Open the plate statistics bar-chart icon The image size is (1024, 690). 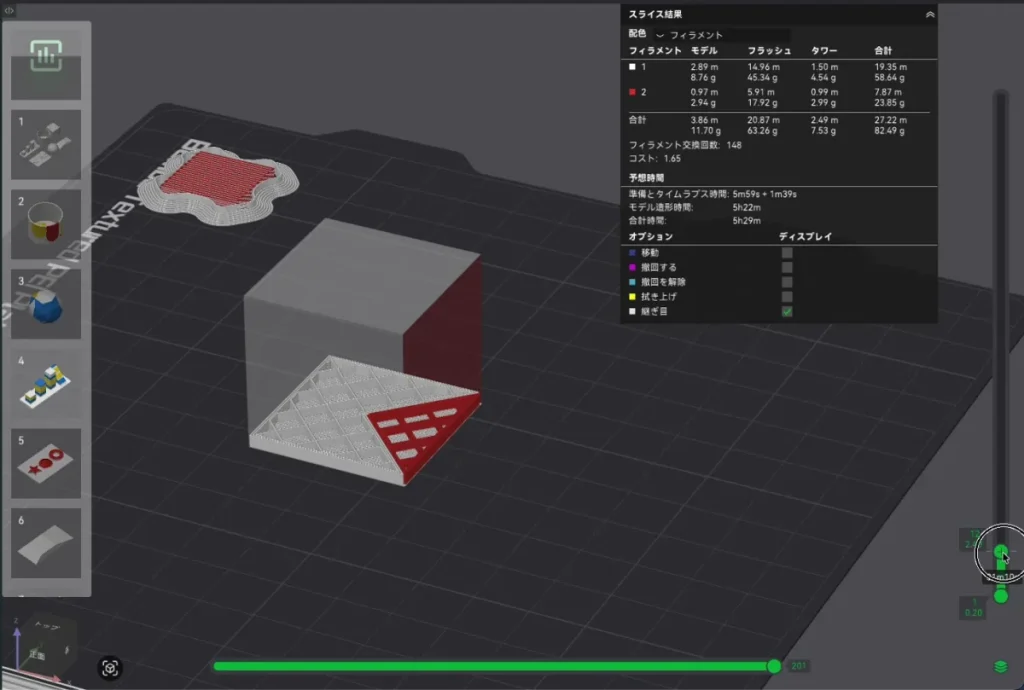46,55
